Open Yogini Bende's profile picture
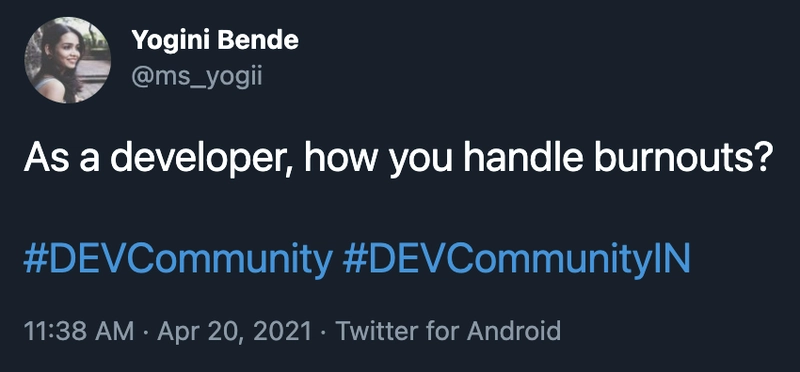800x372 pixels. point(67,60)
